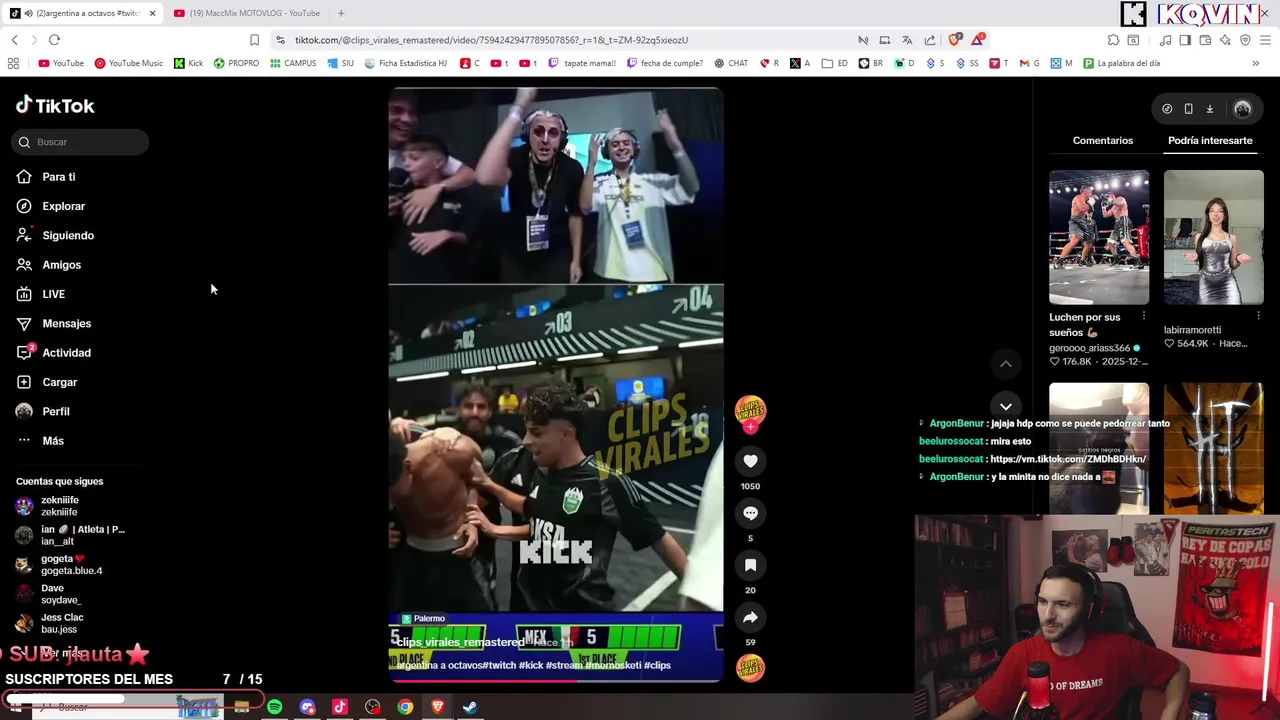The width and height of the screenshot is (1280, 720).
Task: Open Spotify from the taskbar
Action: (274, 707)
